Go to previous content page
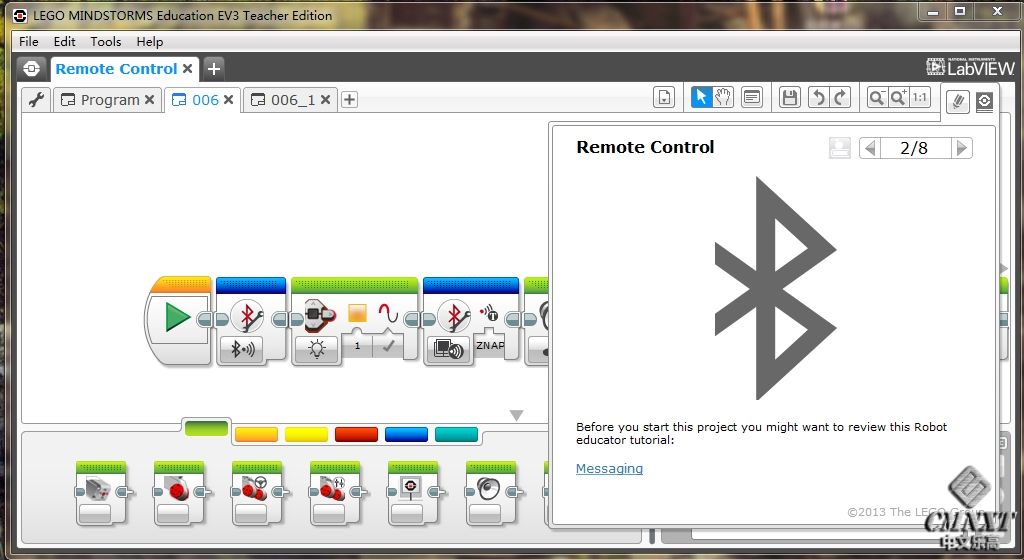Image resolution: width=1024 pixels, height=560 pixels. tap(870, 148)
